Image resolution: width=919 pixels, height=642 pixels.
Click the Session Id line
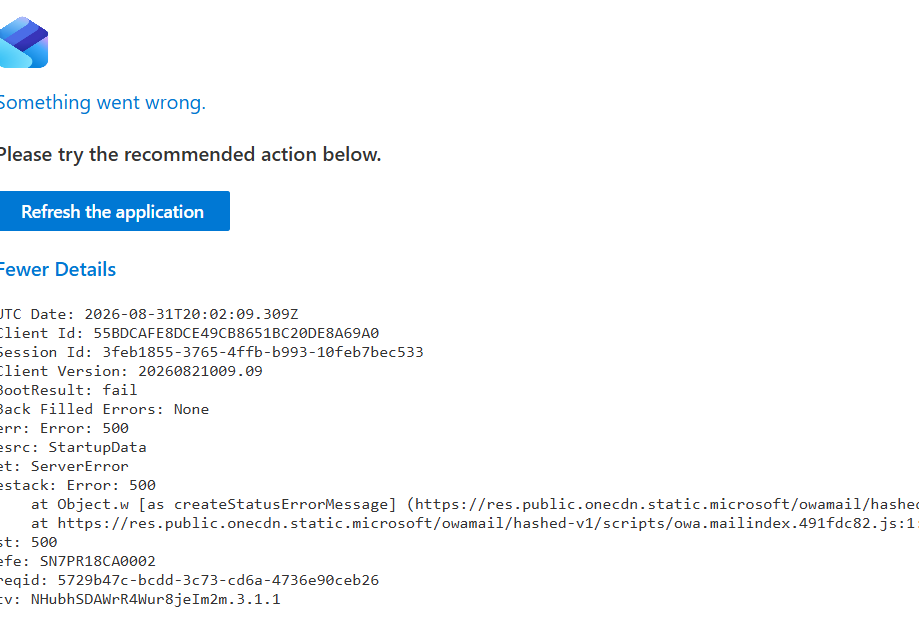211,352
